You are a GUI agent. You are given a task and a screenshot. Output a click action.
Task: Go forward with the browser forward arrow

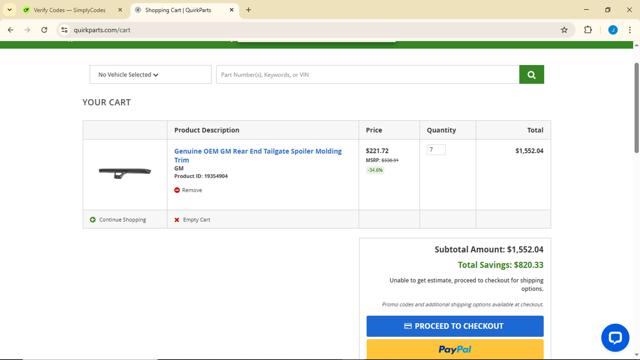[27, 30]
